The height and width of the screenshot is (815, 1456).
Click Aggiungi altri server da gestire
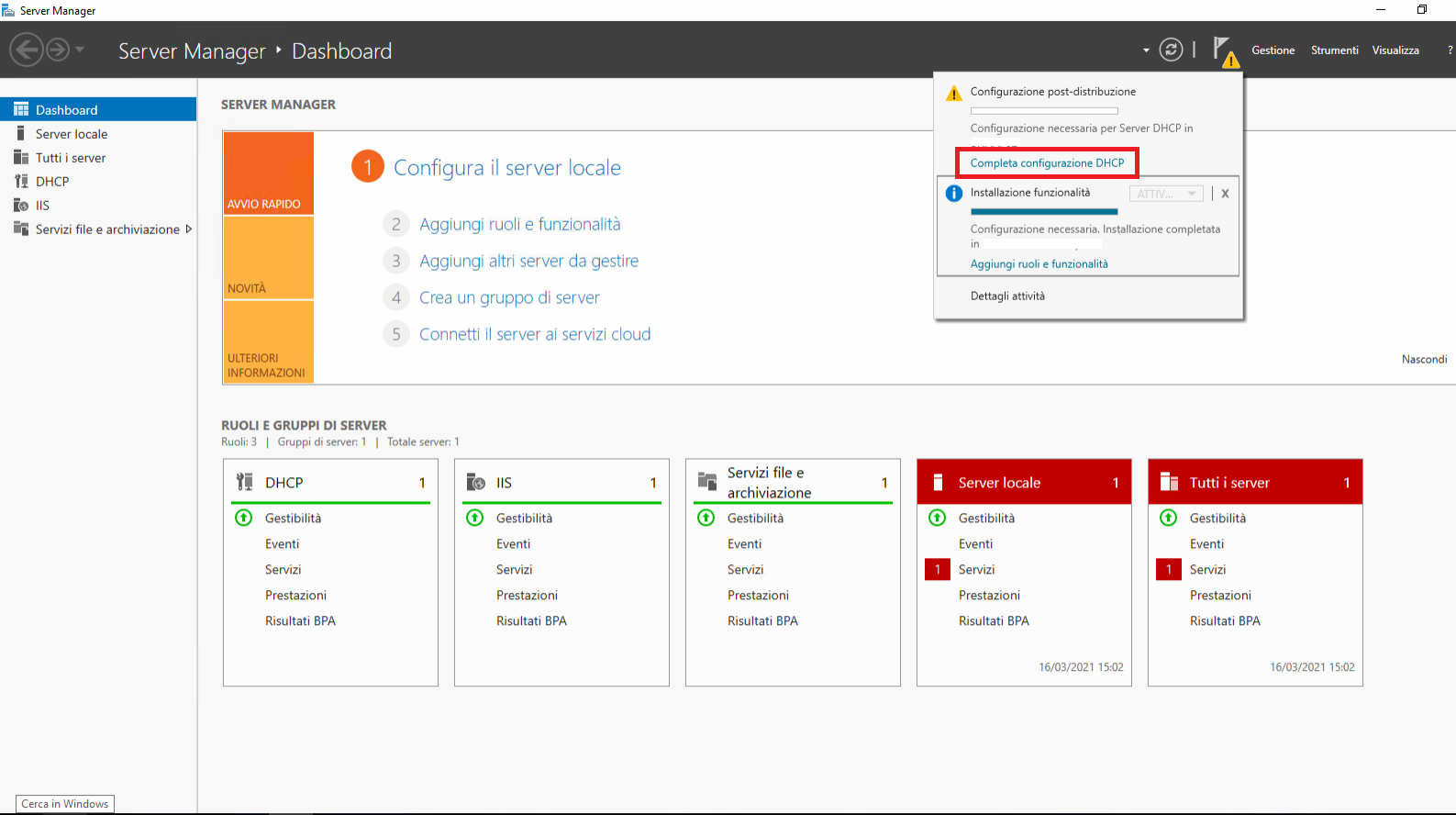(528, 261)
